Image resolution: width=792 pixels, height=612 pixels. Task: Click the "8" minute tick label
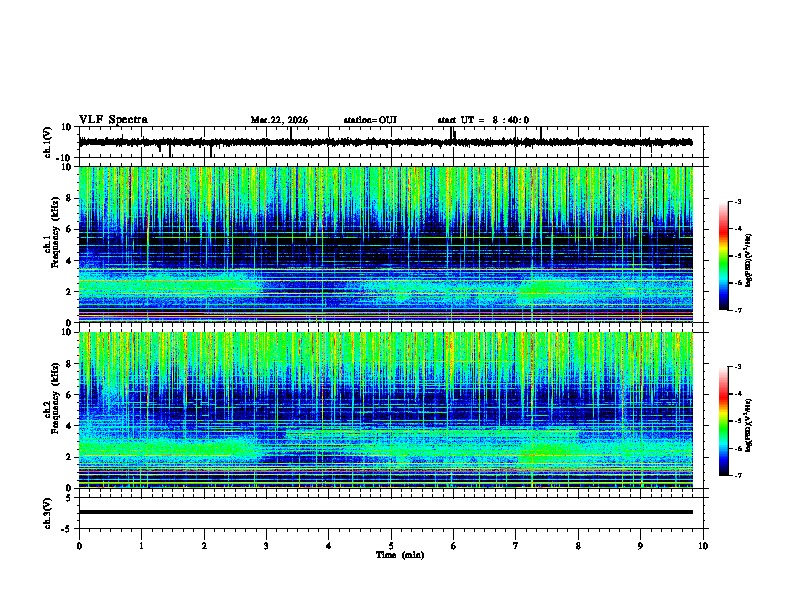[578, 546]
